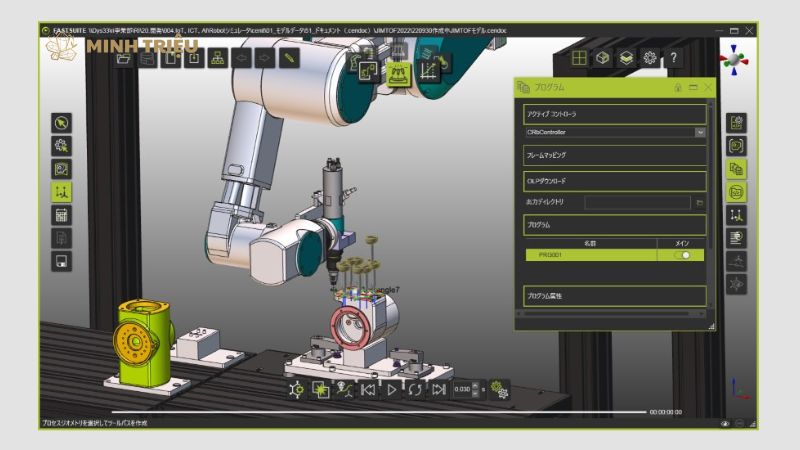Expand the OLPダウンロード section
This screenshot has width=800, height=450.
pos(615,181)
